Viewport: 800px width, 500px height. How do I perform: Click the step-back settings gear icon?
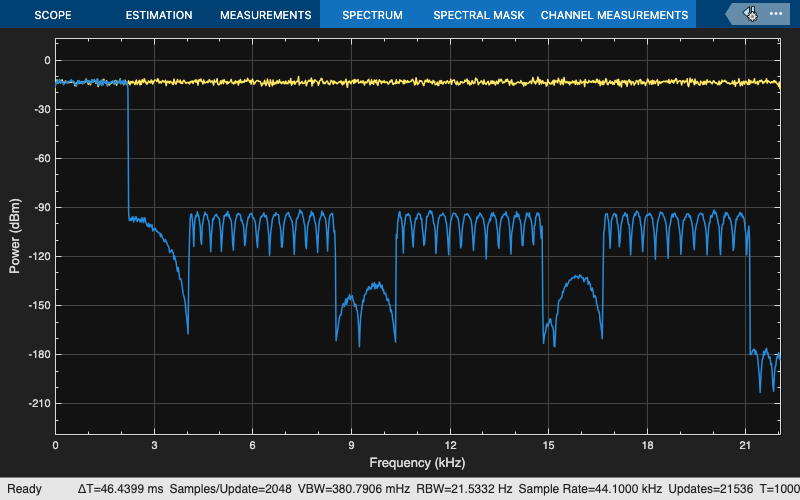tap(751, 14)
